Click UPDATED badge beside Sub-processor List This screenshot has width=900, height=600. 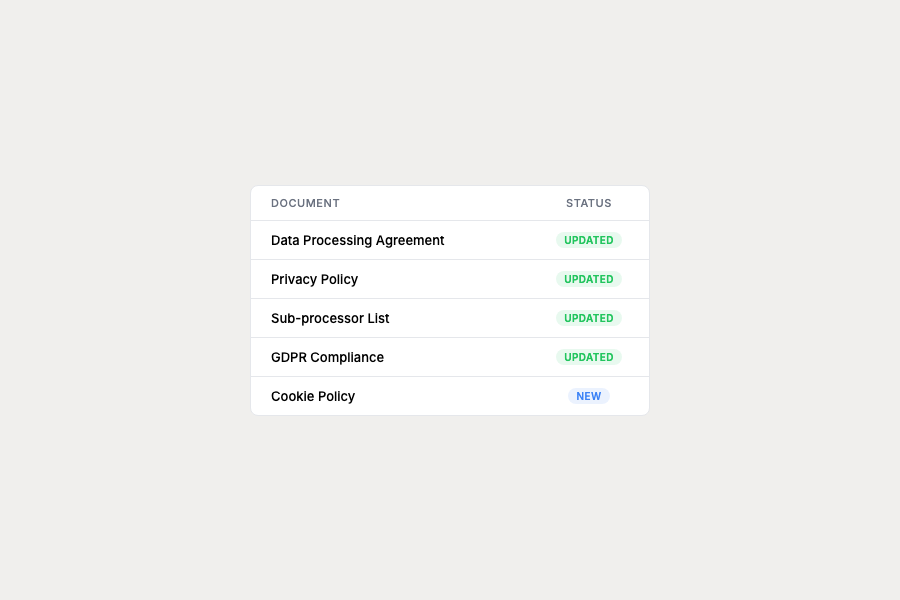coord(588,318)
